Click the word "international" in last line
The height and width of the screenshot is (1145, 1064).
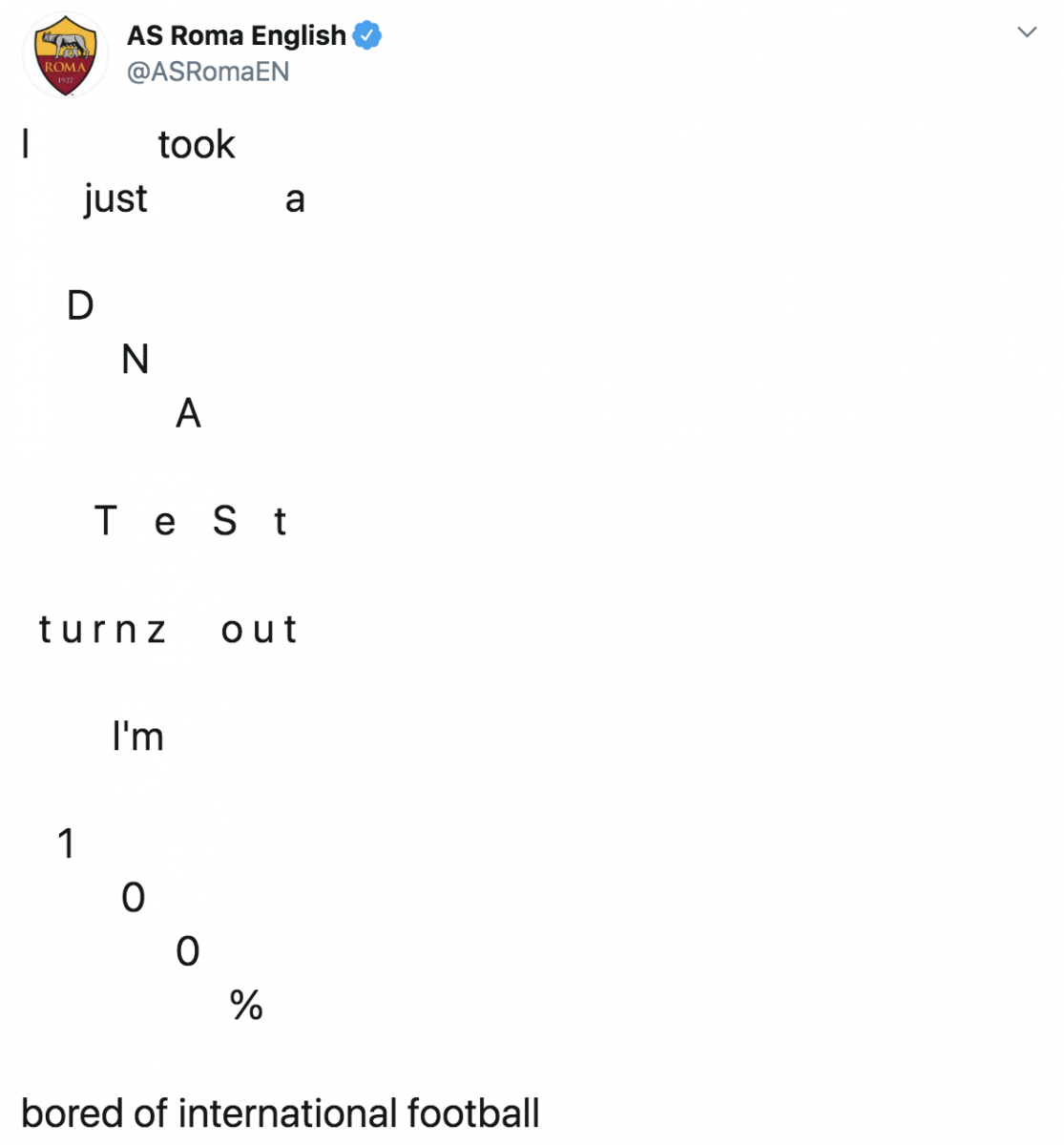point(287,1114)
